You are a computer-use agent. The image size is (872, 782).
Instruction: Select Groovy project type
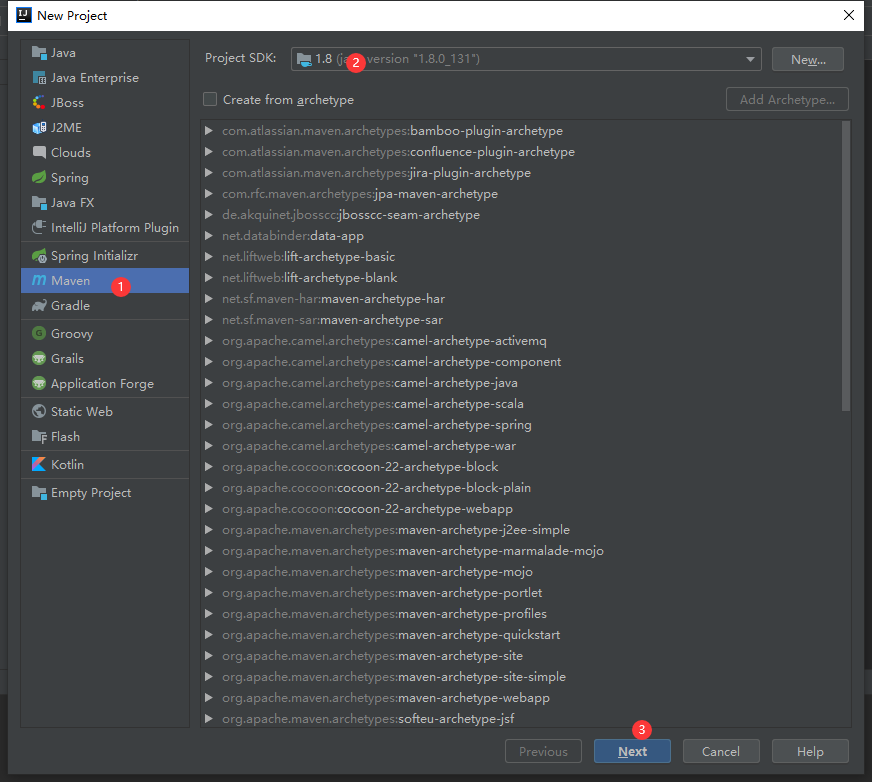(x=105, y=334)
